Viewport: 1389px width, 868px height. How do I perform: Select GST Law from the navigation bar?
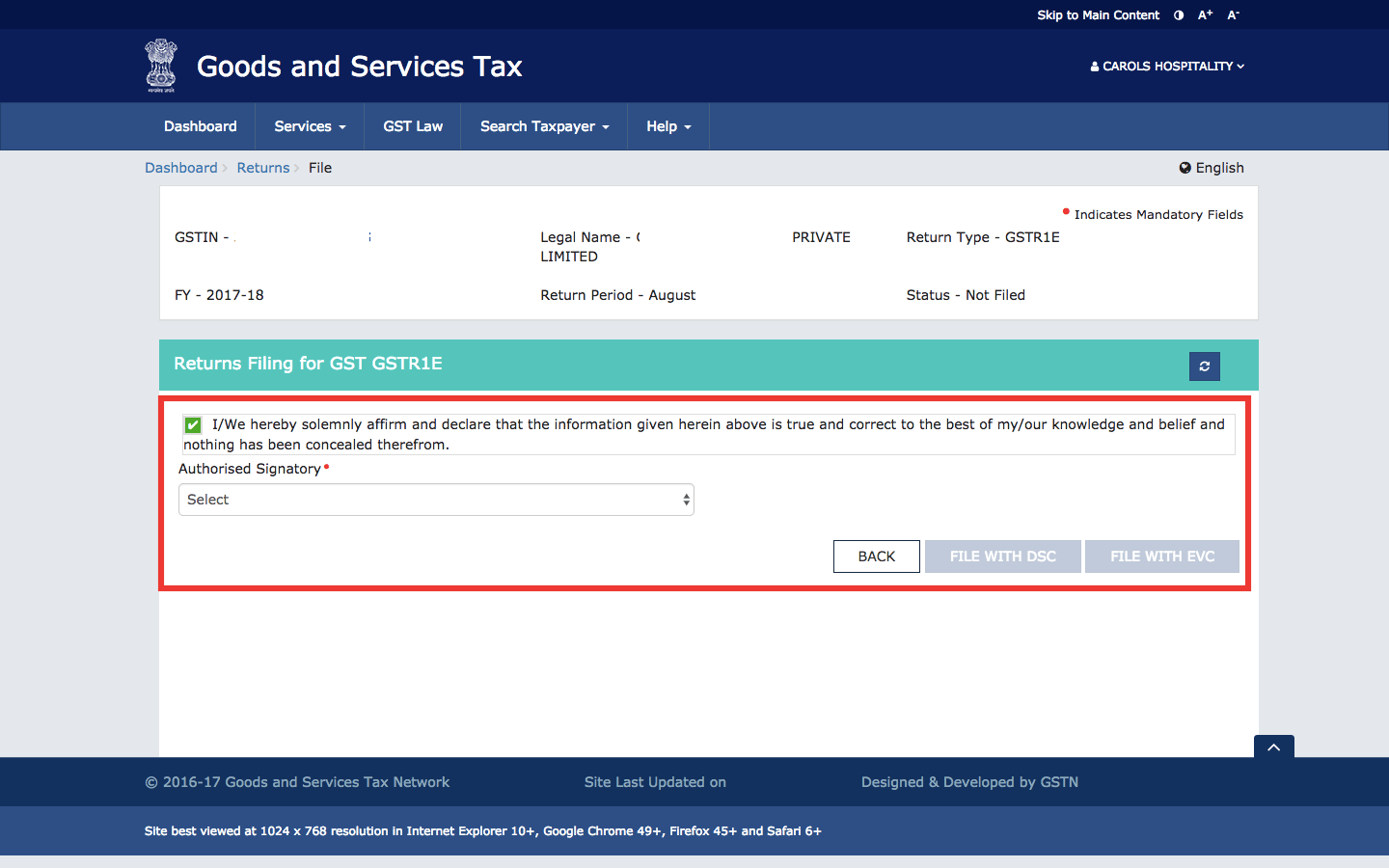point(412,126)
